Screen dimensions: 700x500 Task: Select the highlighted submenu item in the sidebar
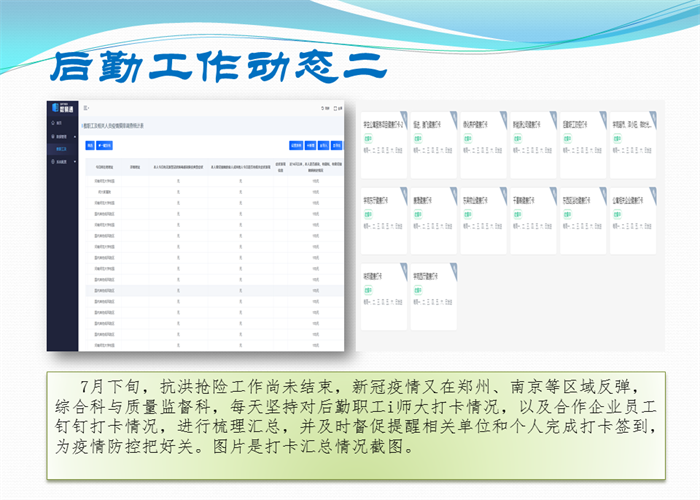click(x=62, y=149)
